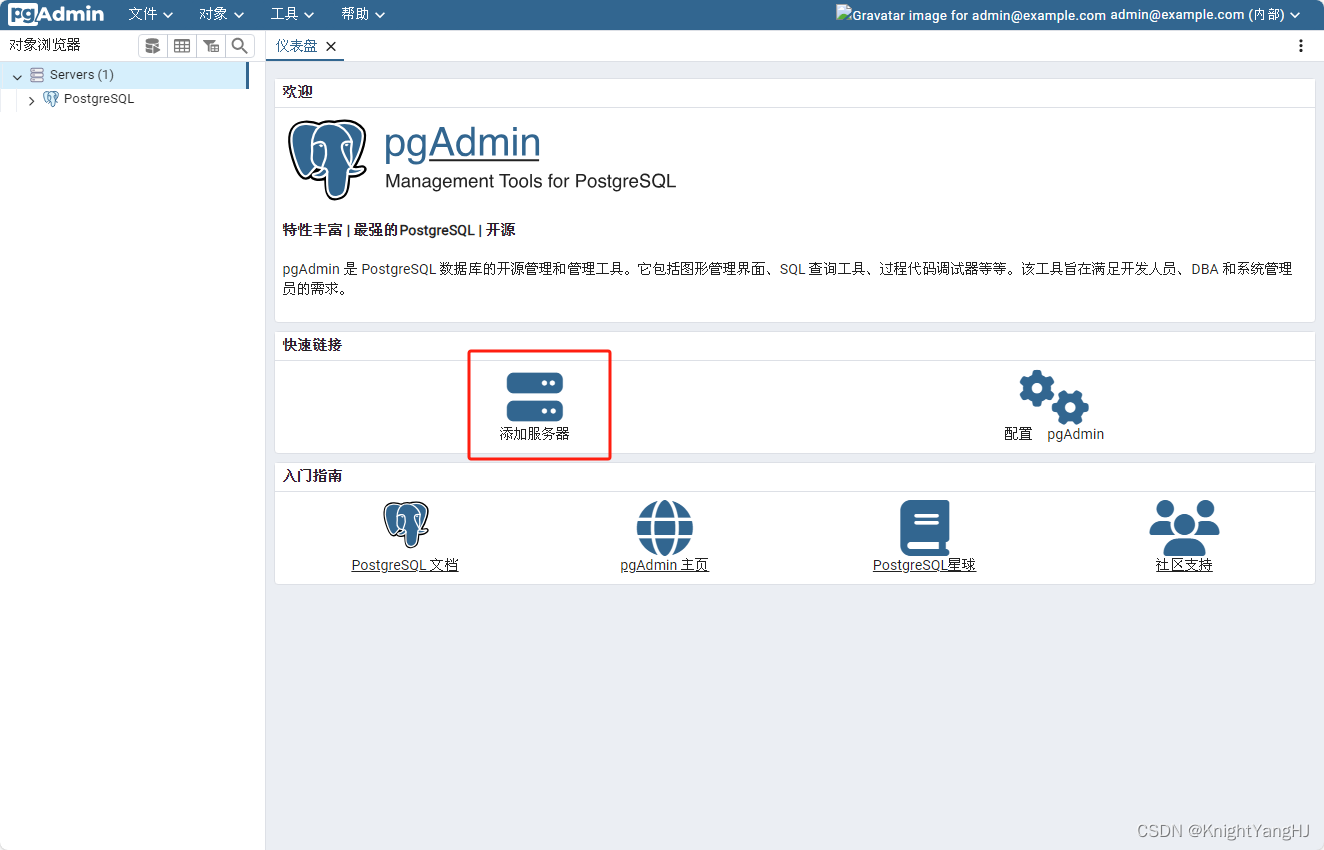The height and width of the screenshot is (850, 1324).
Task: Open the 文件 menu
Action: (x=151, y=14)
